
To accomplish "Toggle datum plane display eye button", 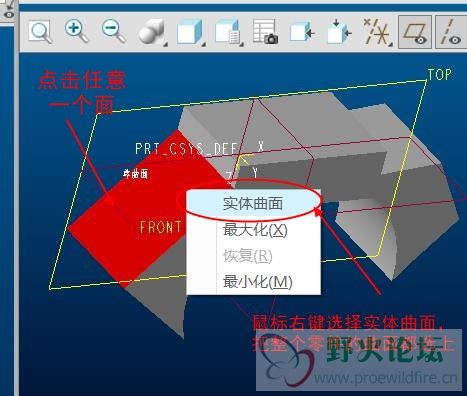I will point(415,32).
